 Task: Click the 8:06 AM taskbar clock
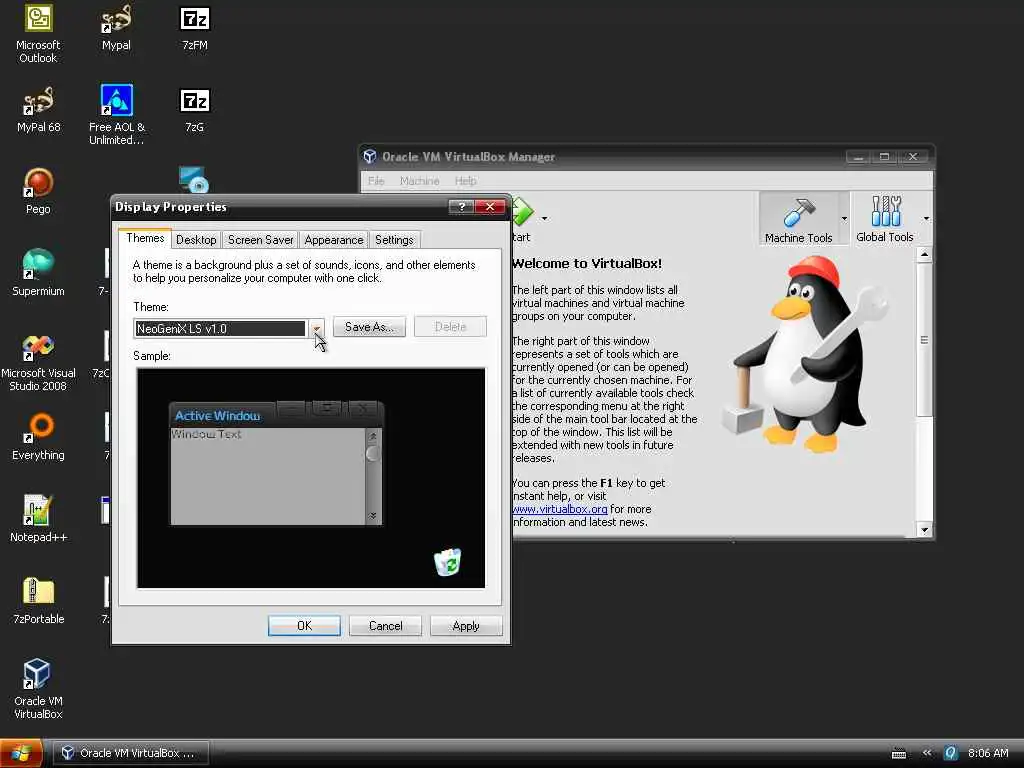tap(988, 753)
